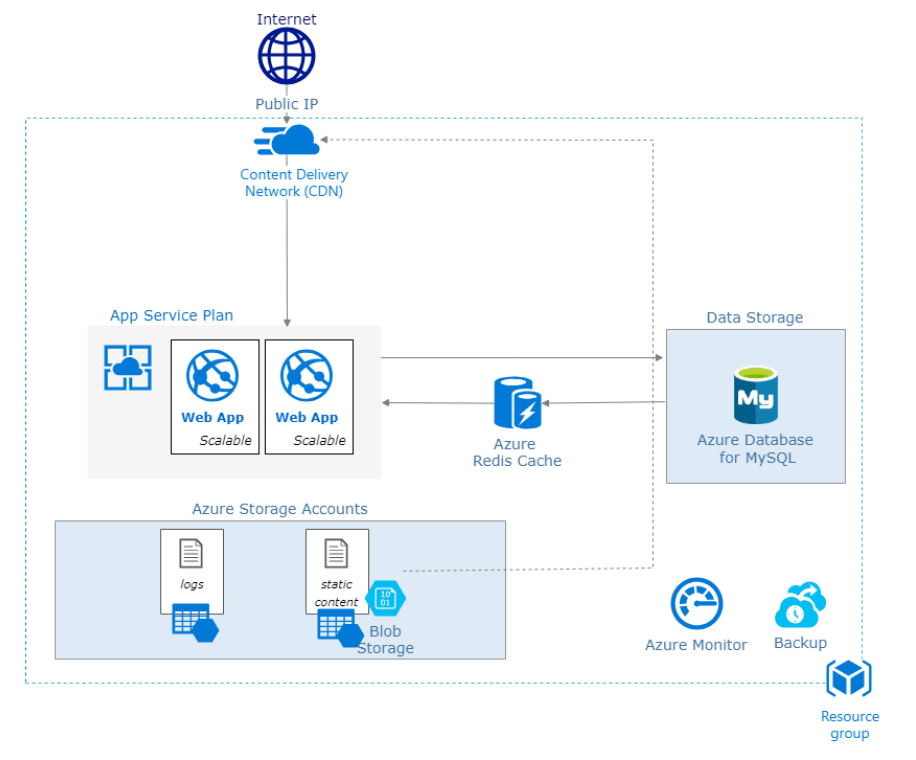The image size is (916, 760).
Task: Click the table storage icon under static content
Action: 341,628
